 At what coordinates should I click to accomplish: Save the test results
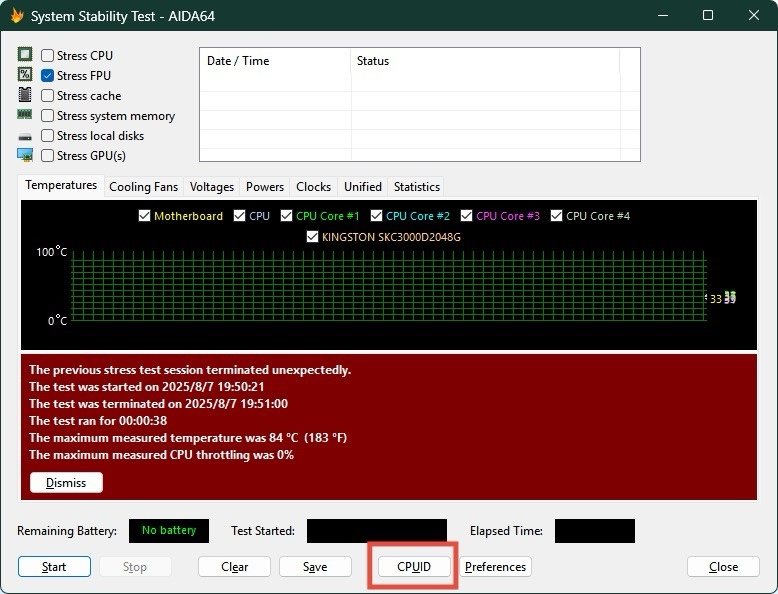tap(315, 567)
